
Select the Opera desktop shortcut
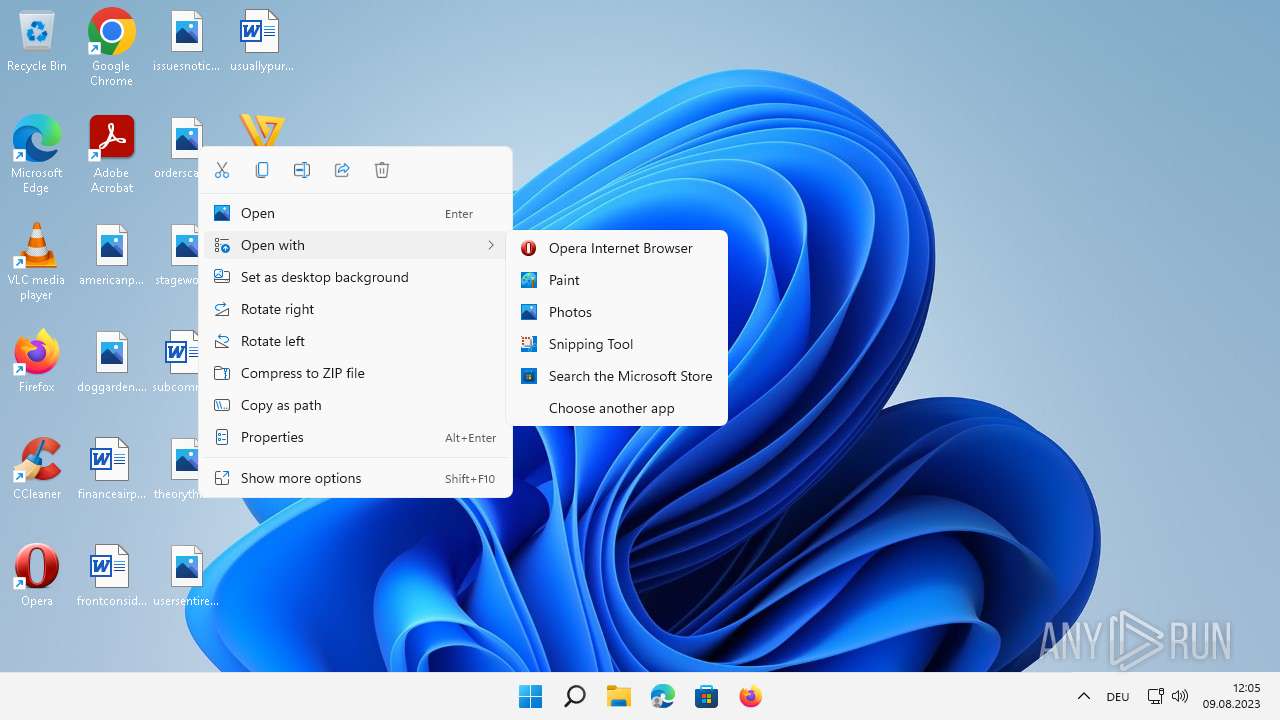tap(36, 575)
